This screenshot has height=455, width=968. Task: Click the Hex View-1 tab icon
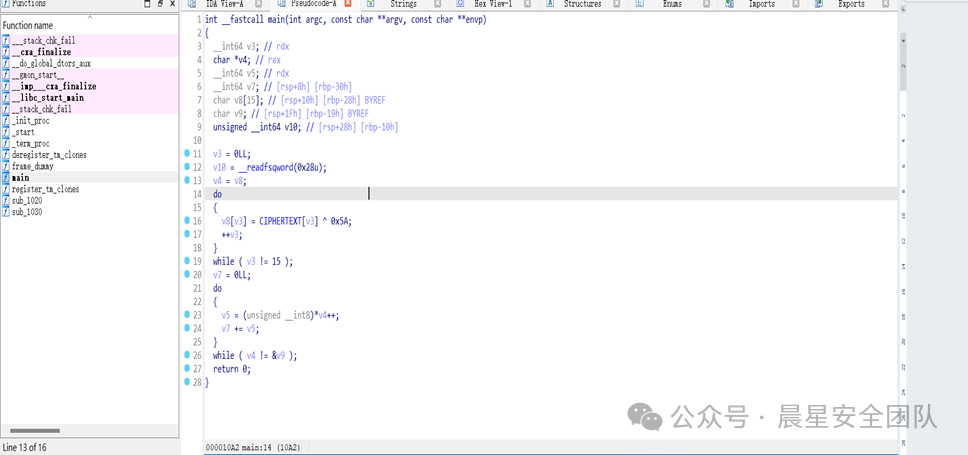[459, 4]
